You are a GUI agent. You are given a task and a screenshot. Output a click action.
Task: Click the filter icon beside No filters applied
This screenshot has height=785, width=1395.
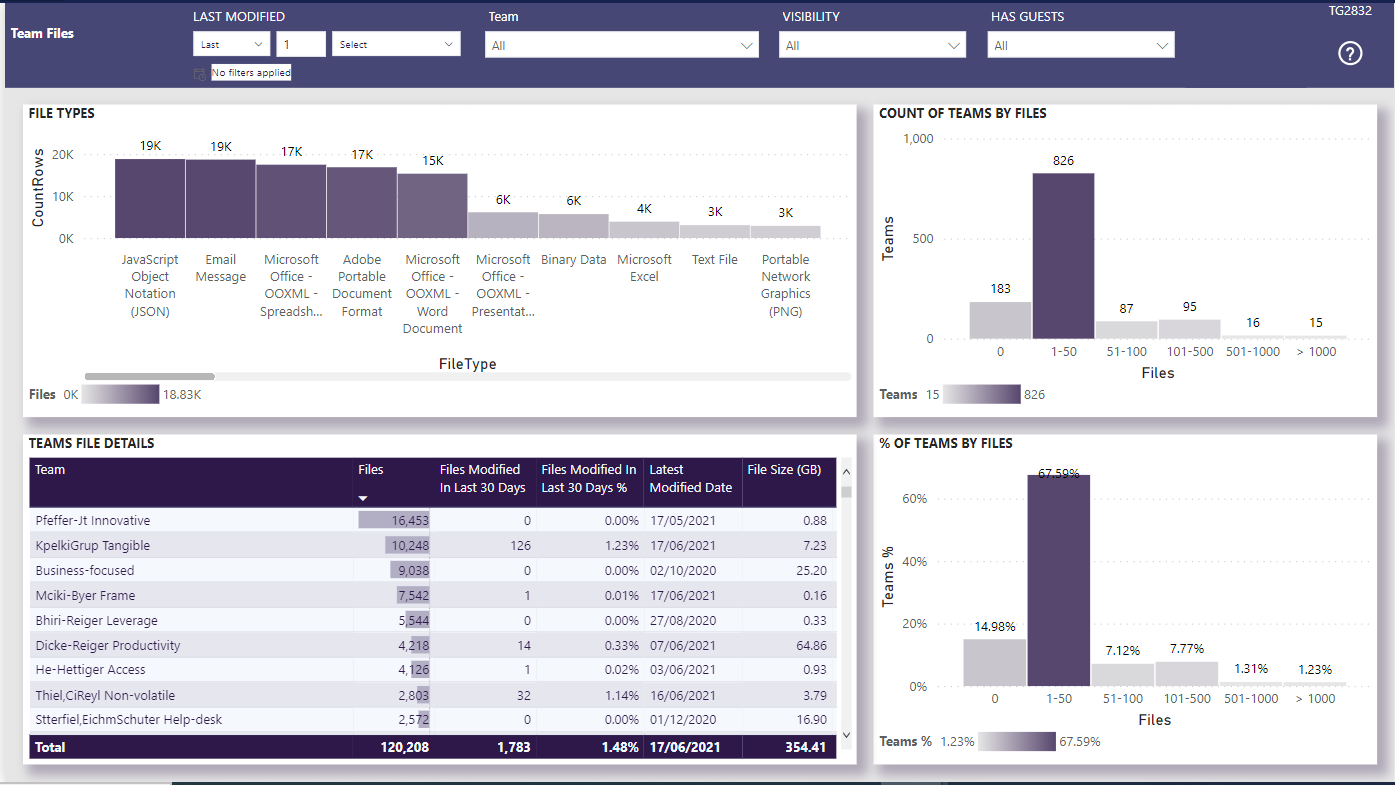[x=200, y=73]
